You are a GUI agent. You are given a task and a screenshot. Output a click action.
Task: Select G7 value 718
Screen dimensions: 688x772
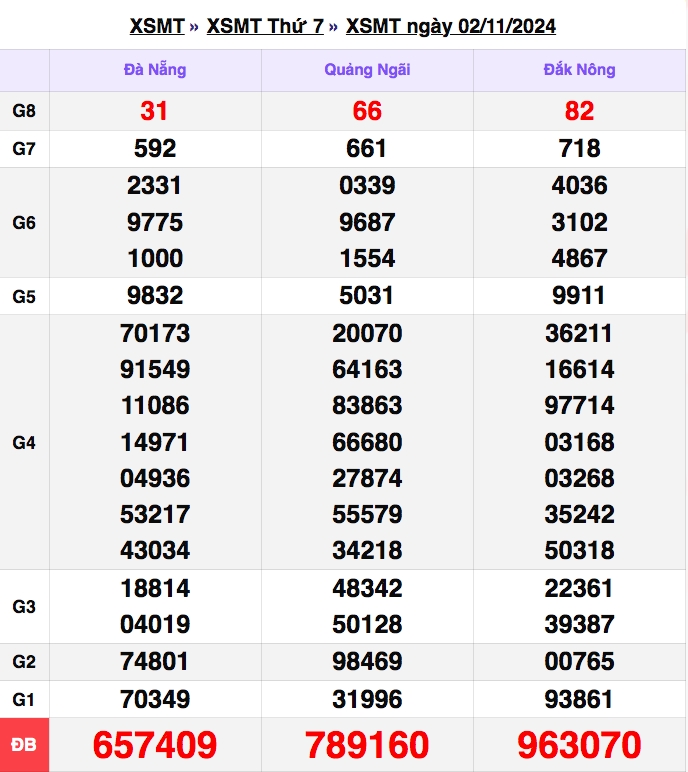point(579,149)
